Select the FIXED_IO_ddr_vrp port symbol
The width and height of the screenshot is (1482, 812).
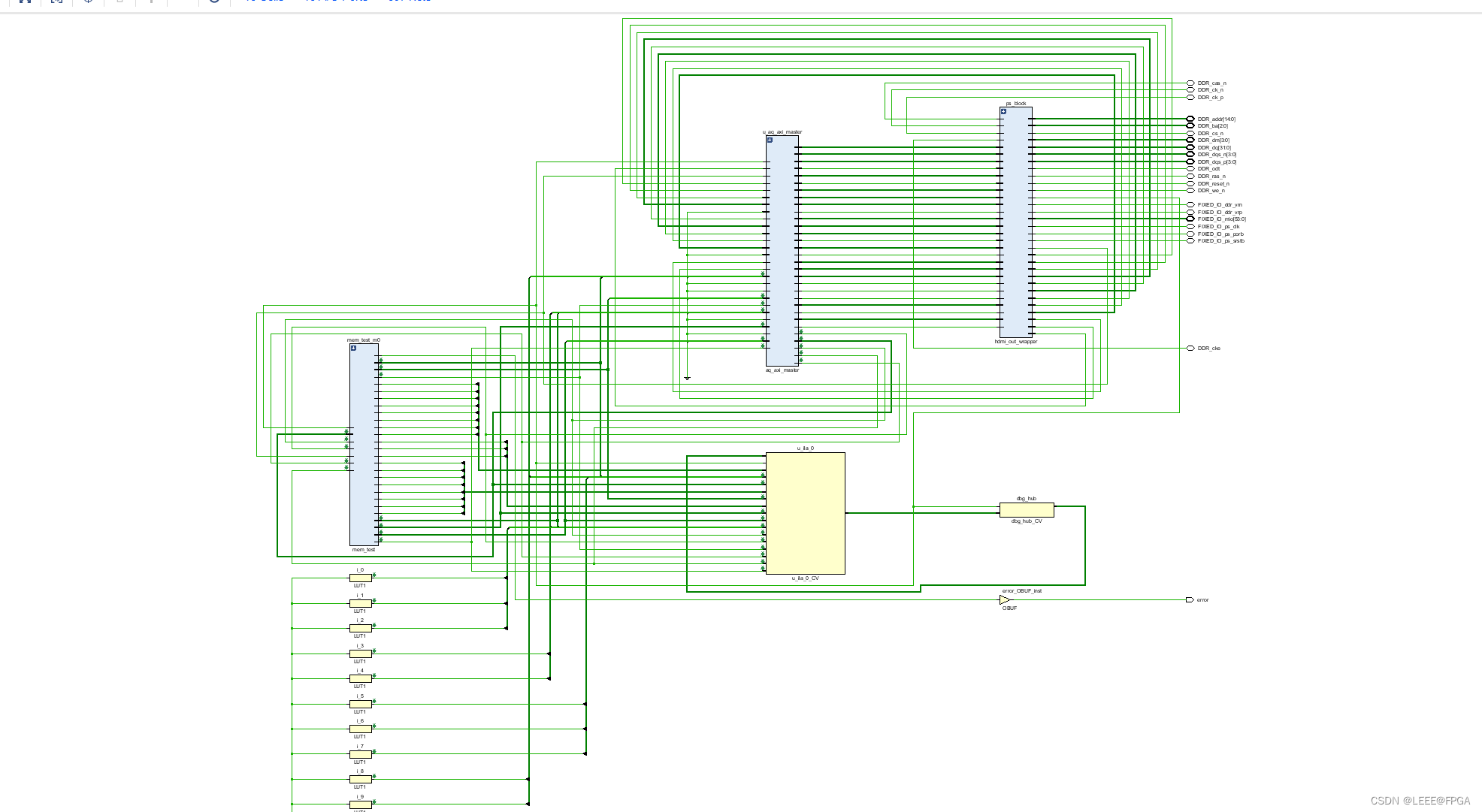tap(1190, 212)
